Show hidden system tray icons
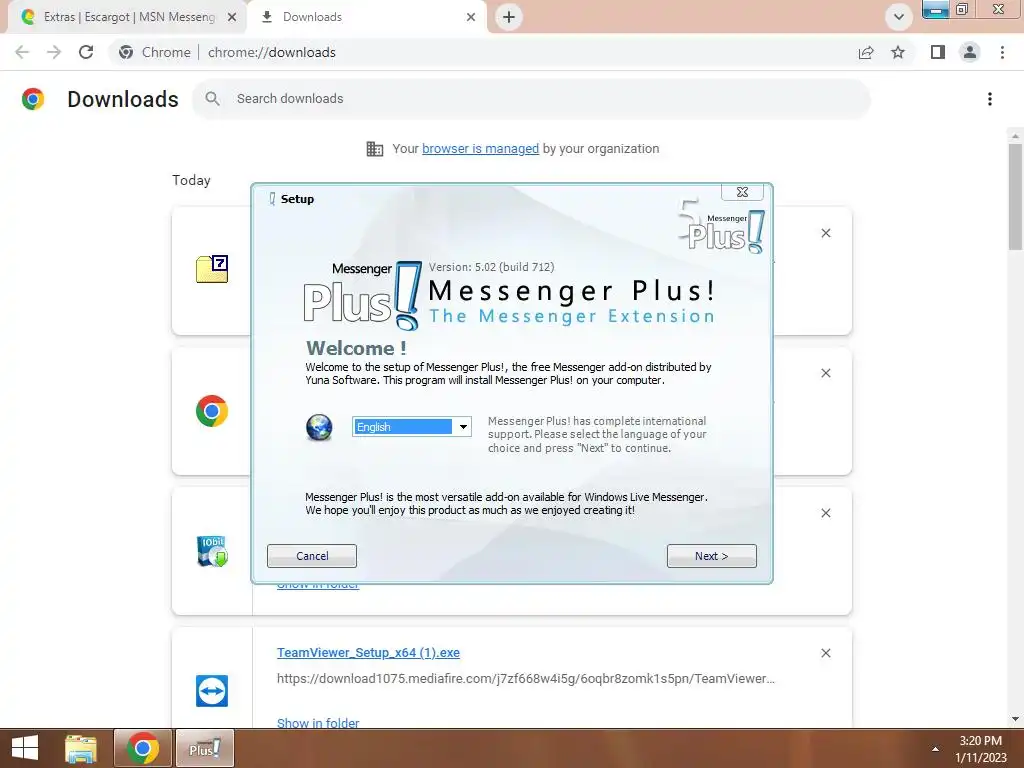This screenshot has height=768, width=1024. 935,749
